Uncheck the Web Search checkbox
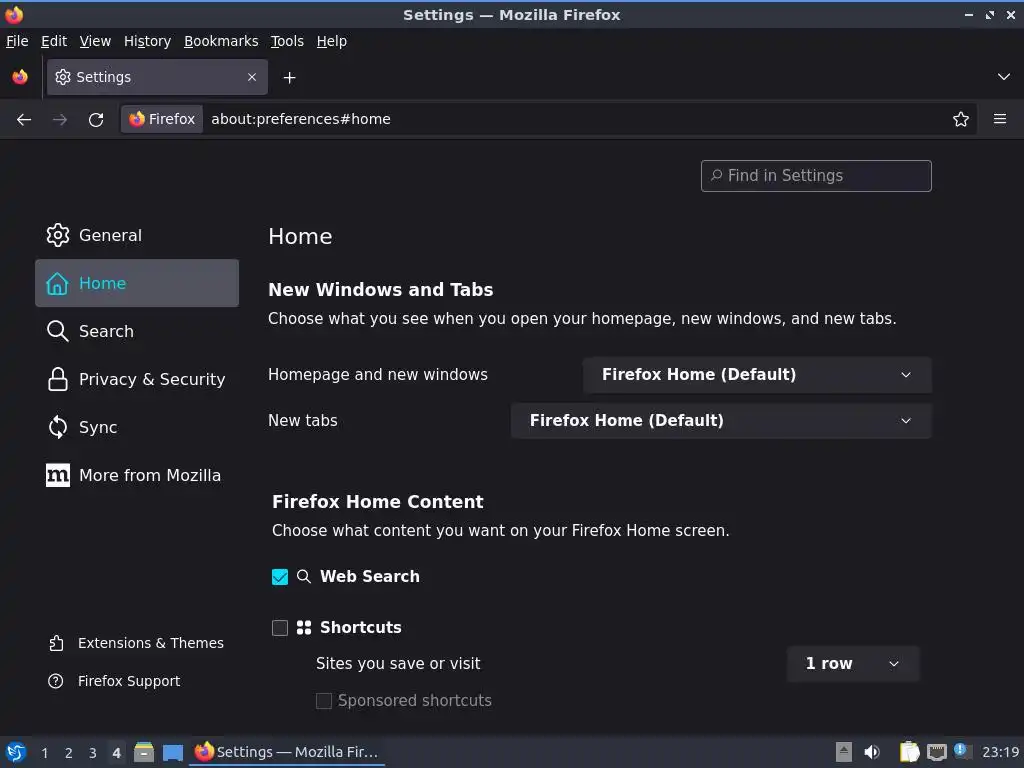 280,577
